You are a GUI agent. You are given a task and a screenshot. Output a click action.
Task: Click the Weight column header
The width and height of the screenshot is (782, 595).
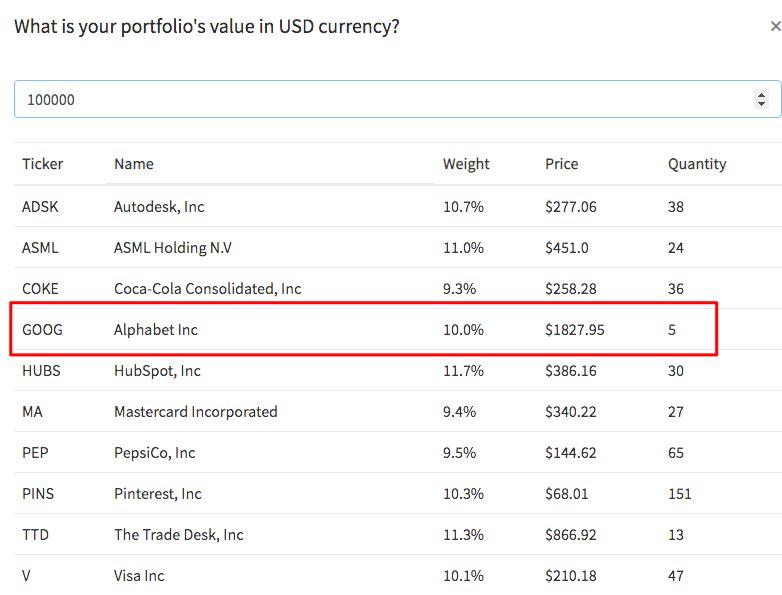click(x=466, y=164)
